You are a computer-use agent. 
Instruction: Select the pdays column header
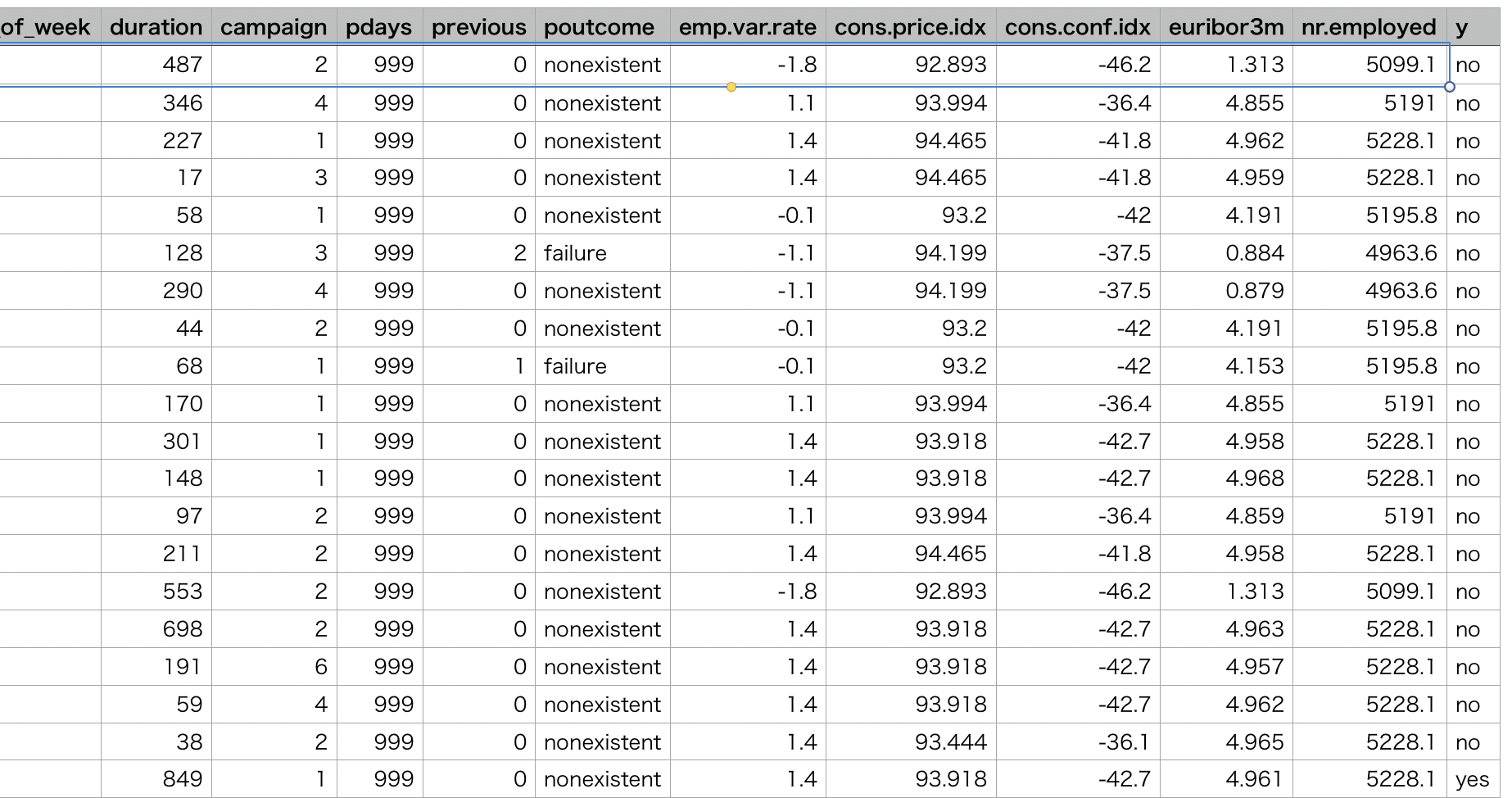[379, 27]
